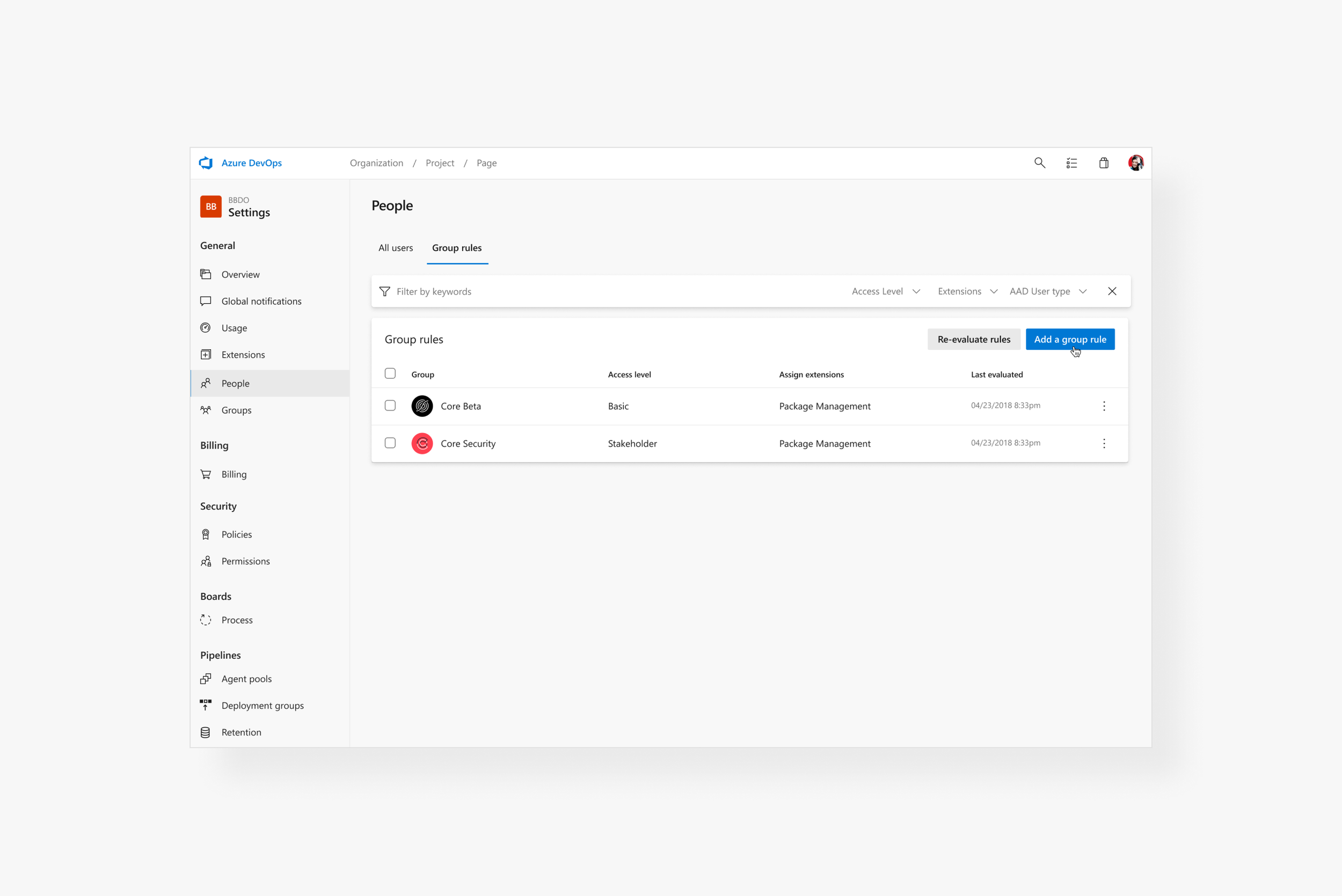Click the Add a group rule button

click(1070, 340)
